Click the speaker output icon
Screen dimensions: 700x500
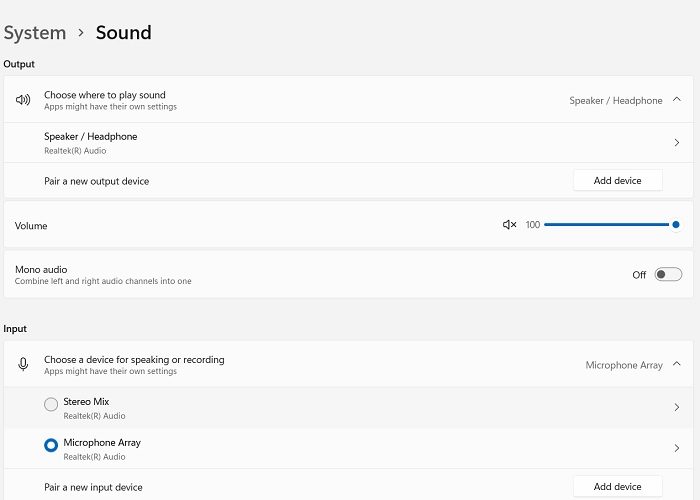click(23, 100)
